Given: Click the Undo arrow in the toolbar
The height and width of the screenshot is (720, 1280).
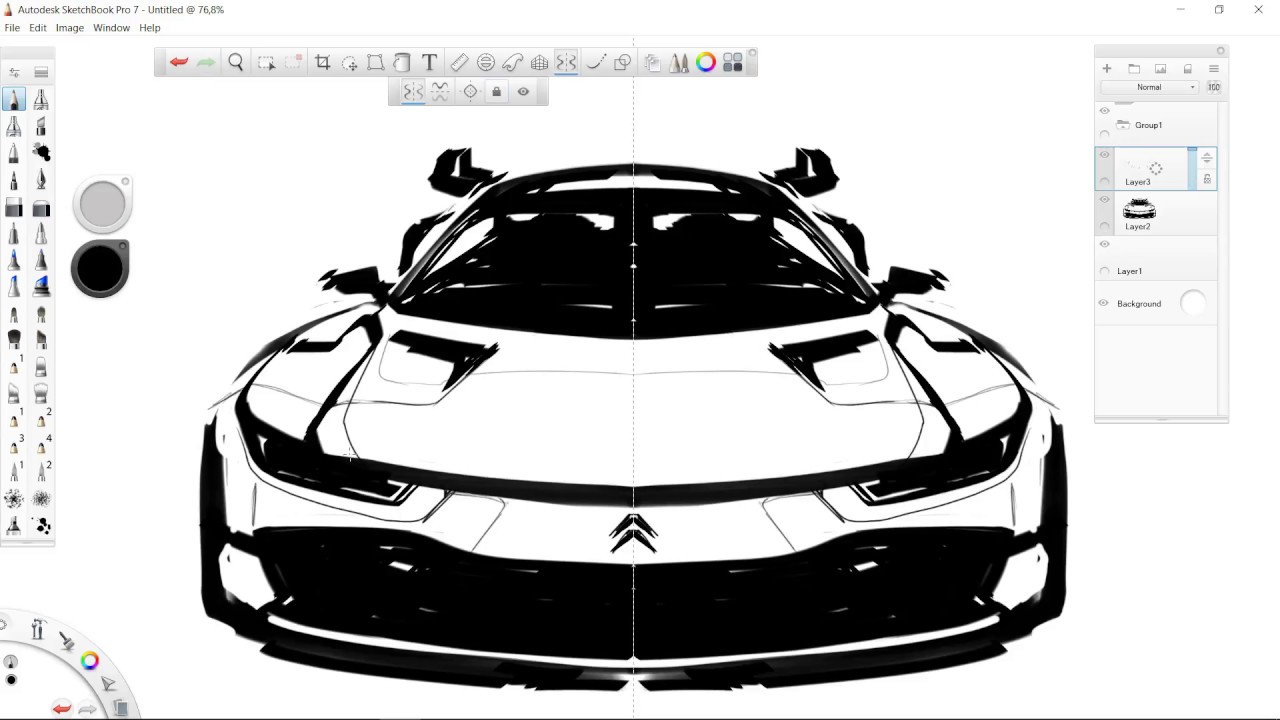Looking at the screenshot, I should pos(178,62).
